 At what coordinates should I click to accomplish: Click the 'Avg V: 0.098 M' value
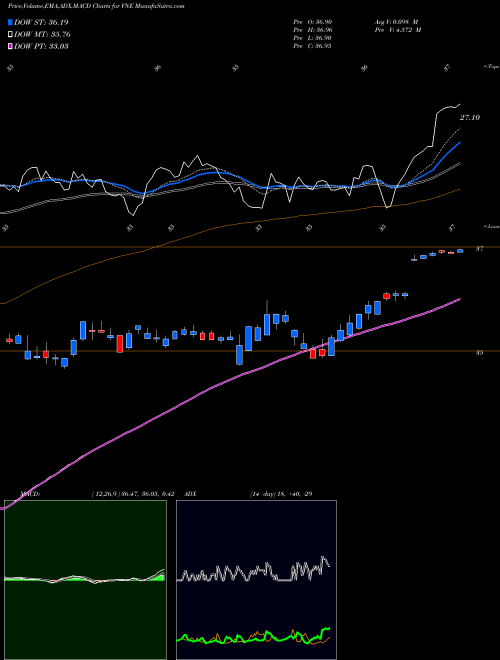click(x=395, y=22)
